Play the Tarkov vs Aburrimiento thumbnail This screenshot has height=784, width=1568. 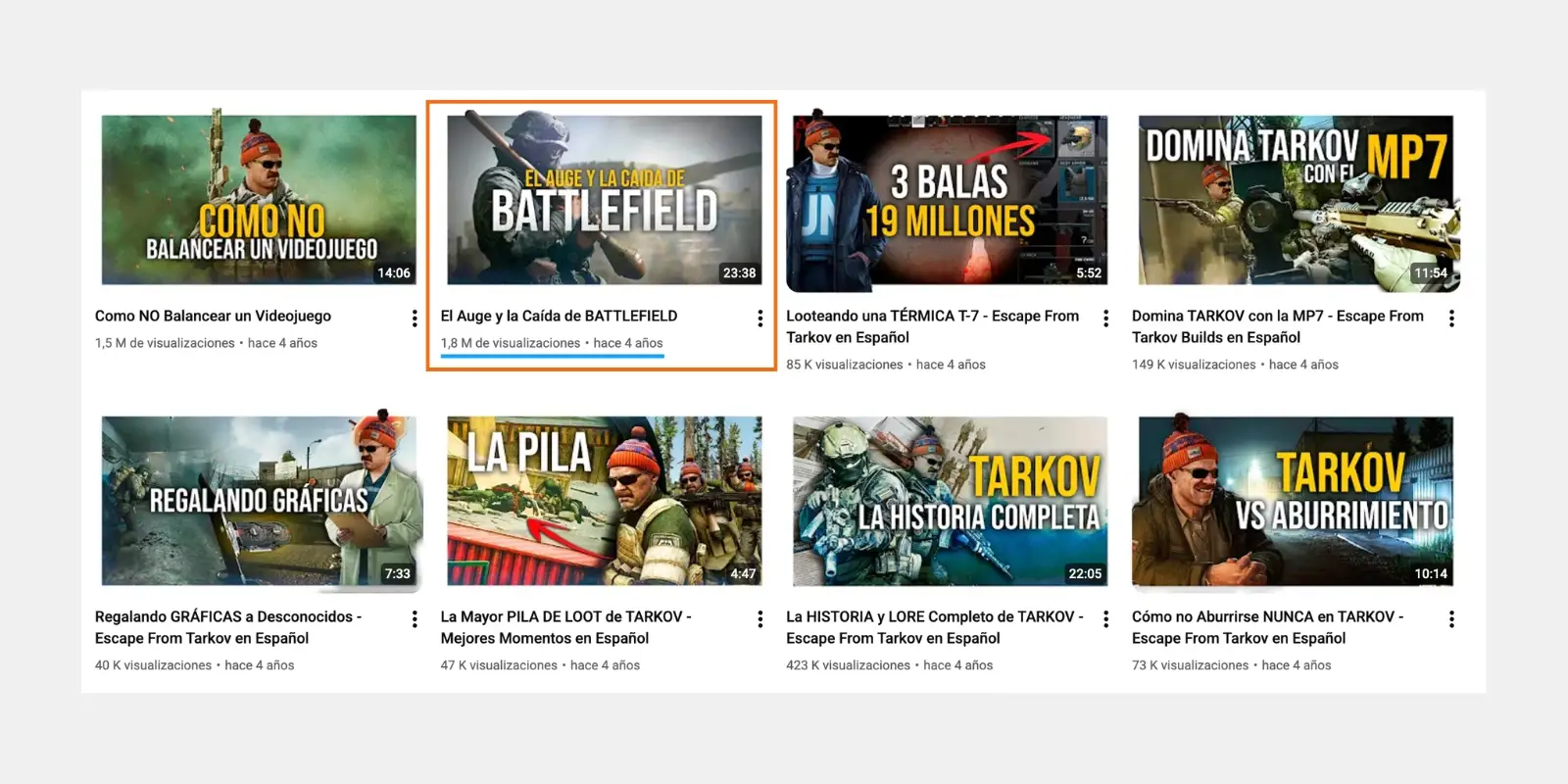1296,501
